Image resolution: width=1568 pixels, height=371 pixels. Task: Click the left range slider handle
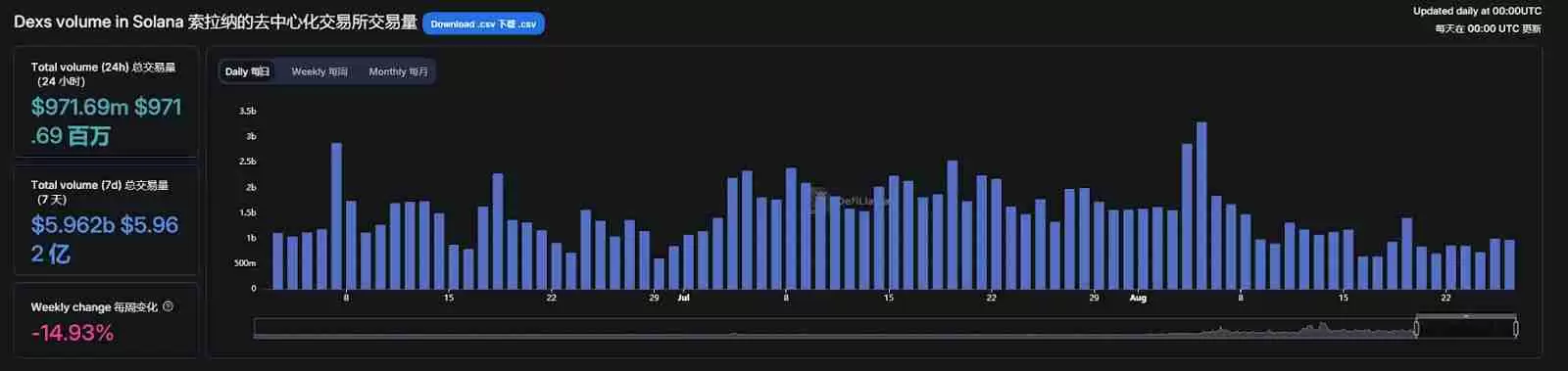(1416, 329)
